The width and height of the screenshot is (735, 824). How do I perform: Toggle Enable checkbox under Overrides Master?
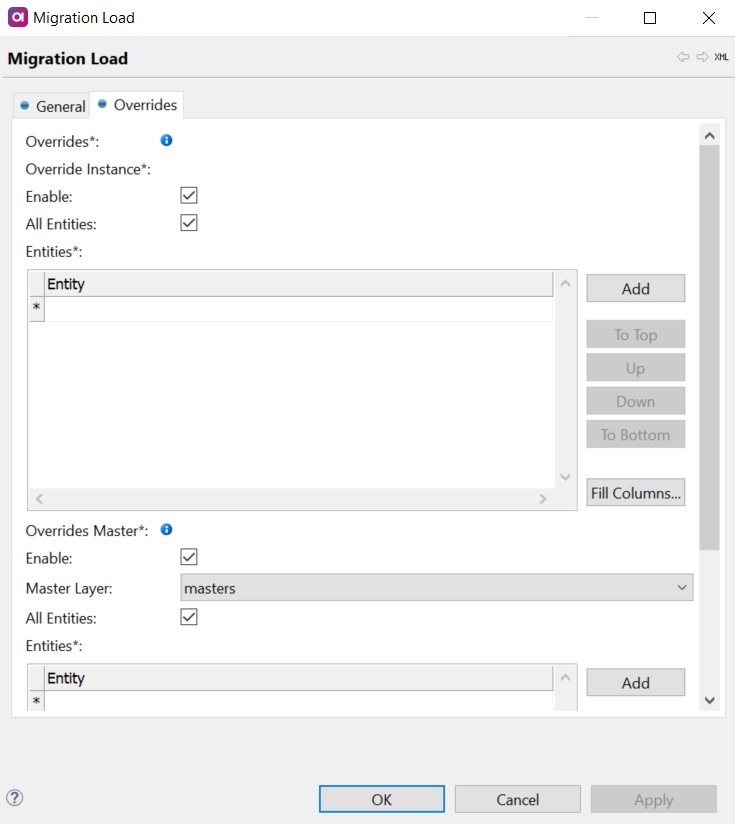[189, 557]
